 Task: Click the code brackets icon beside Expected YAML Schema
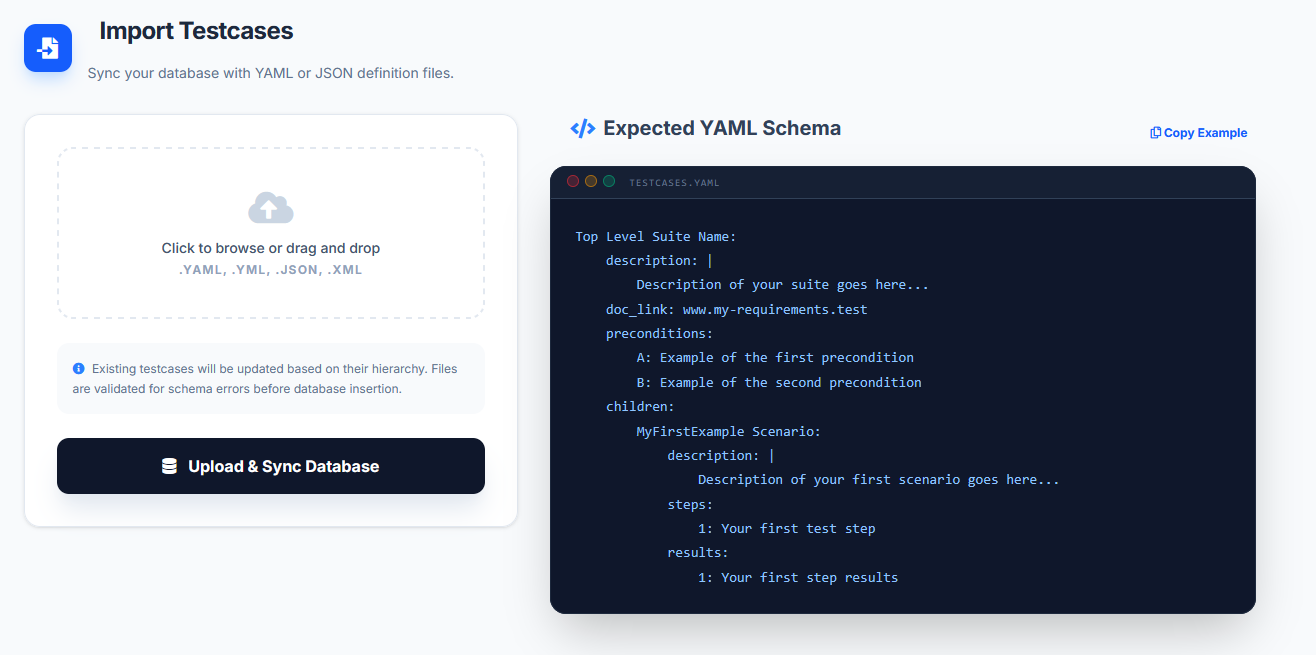point(583,128)
